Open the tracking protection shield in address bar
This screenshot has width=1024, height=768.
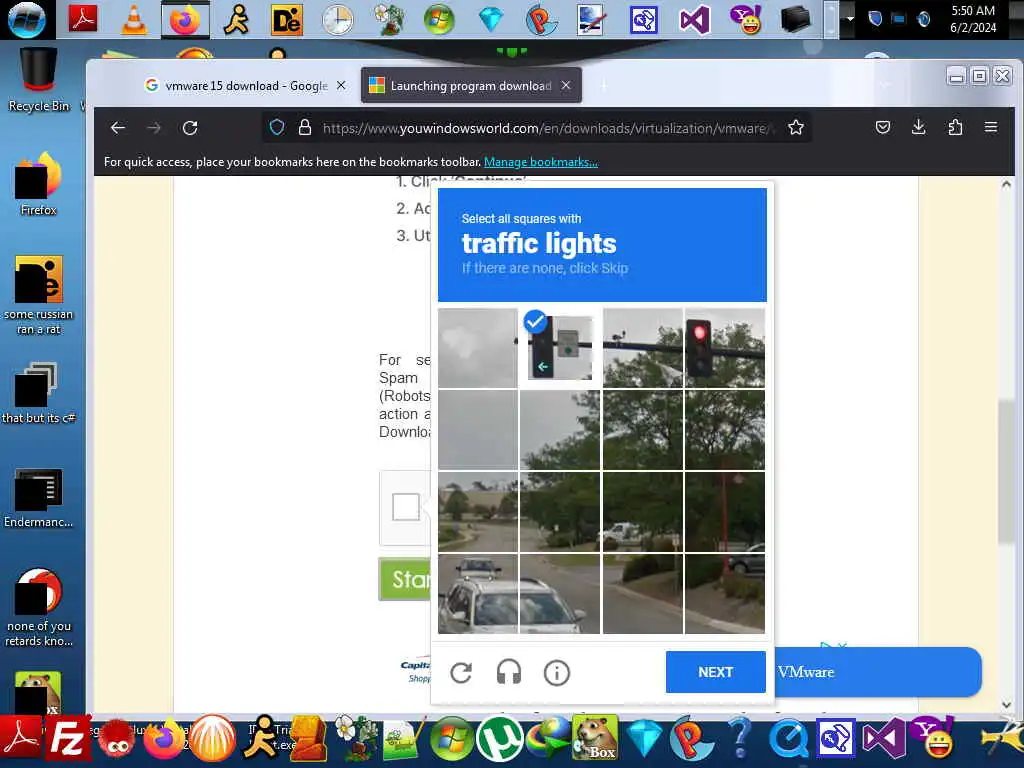277,127
